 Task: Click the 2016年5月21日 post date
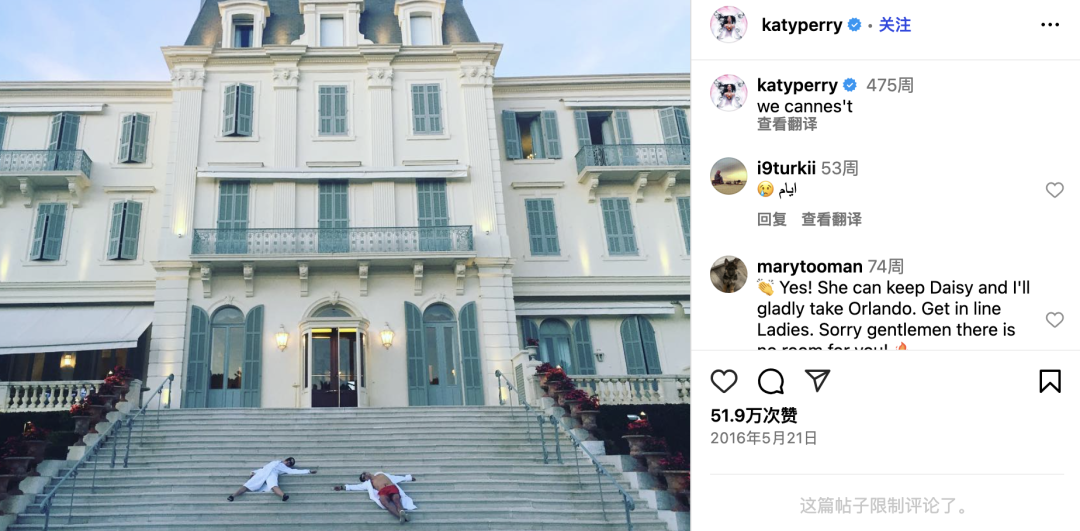[764, 438]
